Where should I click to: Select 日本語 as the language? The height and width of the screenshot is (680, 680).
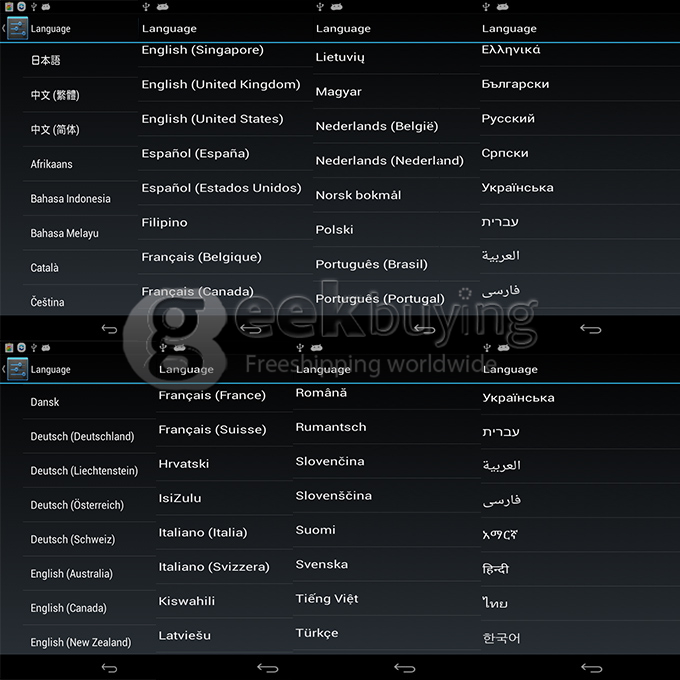point(46,60)
